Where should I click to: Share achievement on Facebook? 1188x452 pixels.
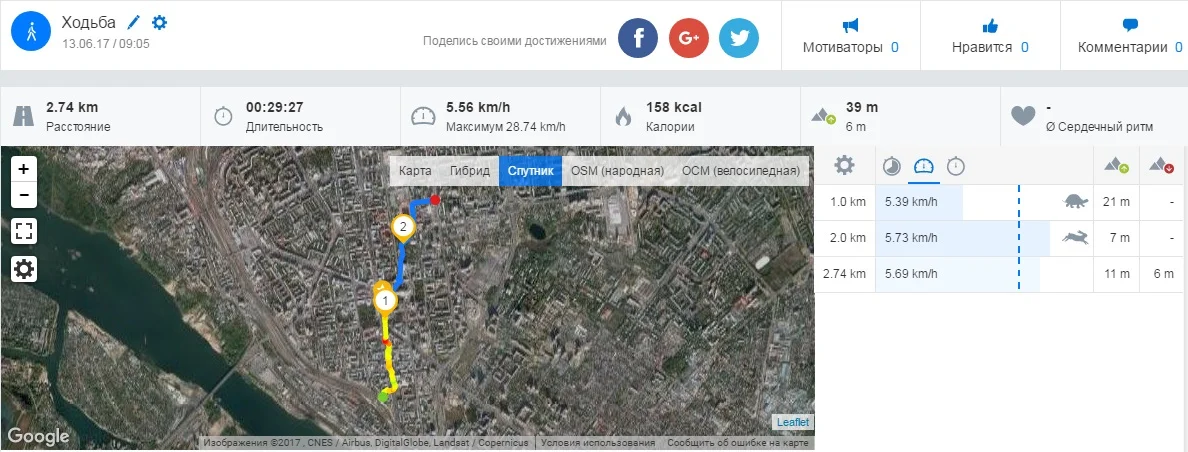tap(638, 38)
